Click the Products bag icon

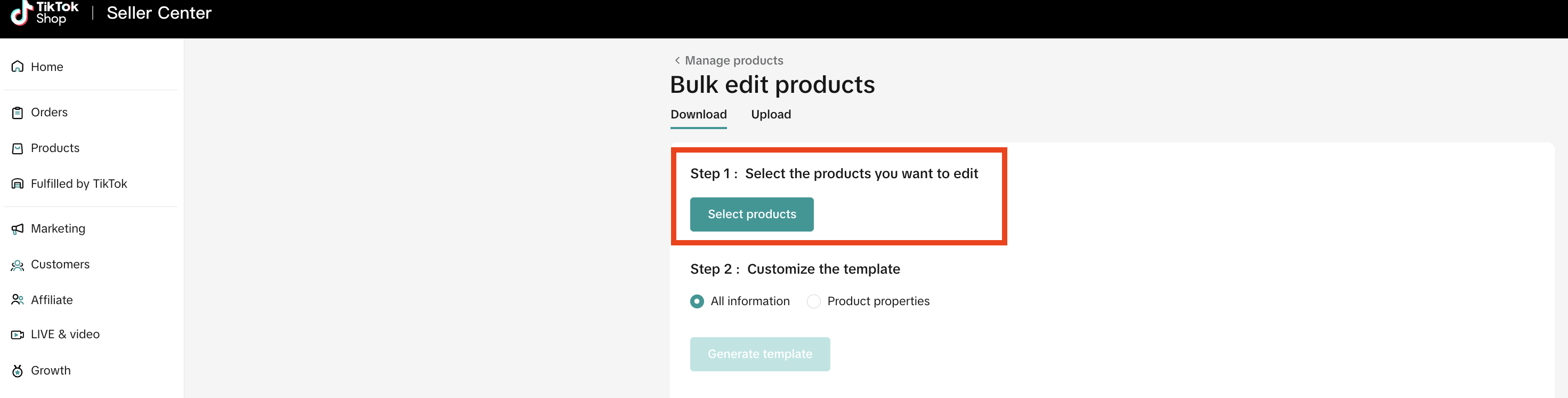coord(18,148)
